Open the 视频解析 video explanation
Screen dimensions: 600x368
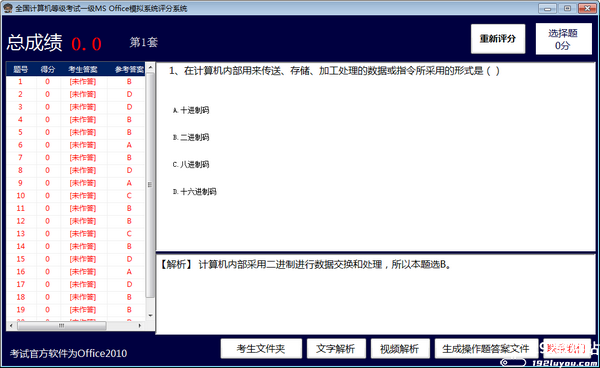pos(400,348)
